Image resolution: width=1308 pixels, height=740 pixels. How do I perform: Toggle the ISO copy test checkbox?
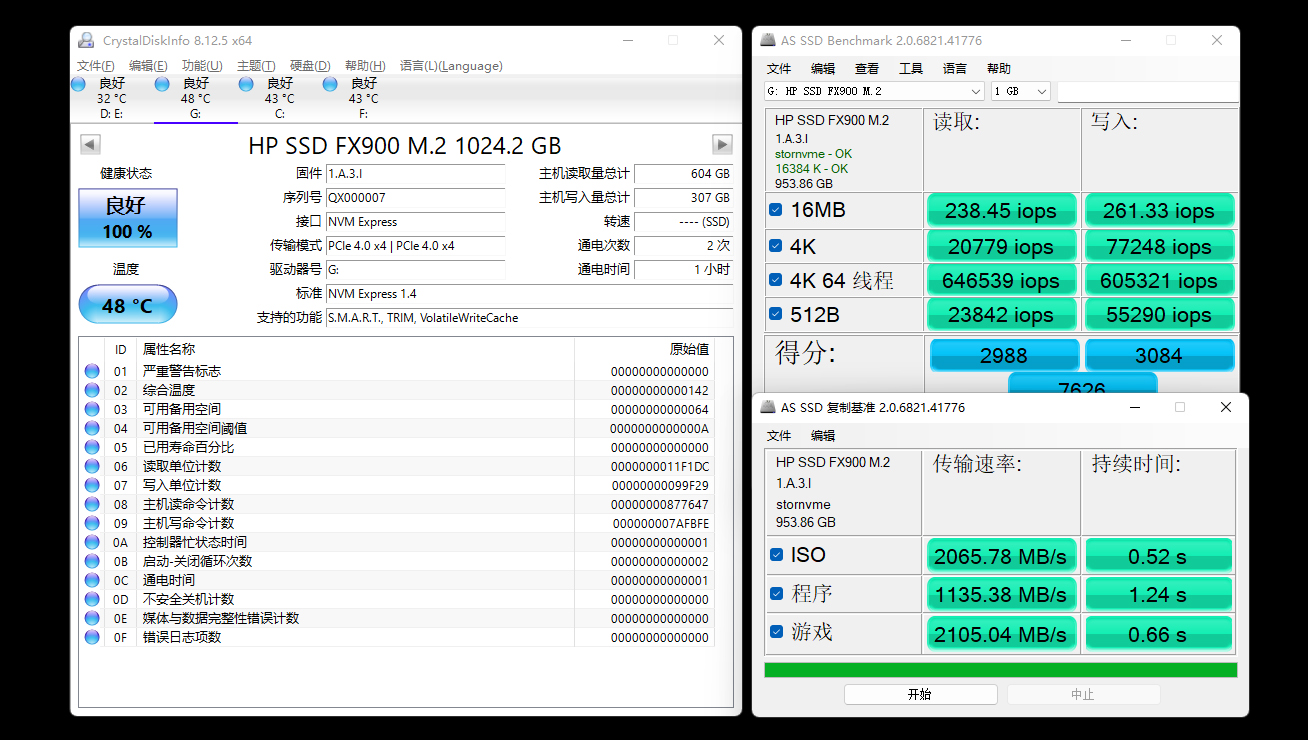point(777,554)
